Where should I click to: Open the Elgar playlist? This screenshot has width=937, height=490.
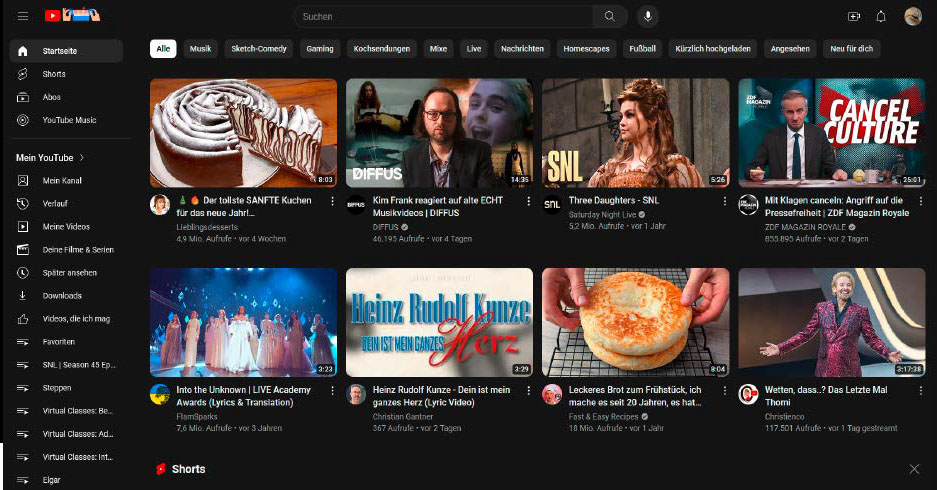click(66, 480)
